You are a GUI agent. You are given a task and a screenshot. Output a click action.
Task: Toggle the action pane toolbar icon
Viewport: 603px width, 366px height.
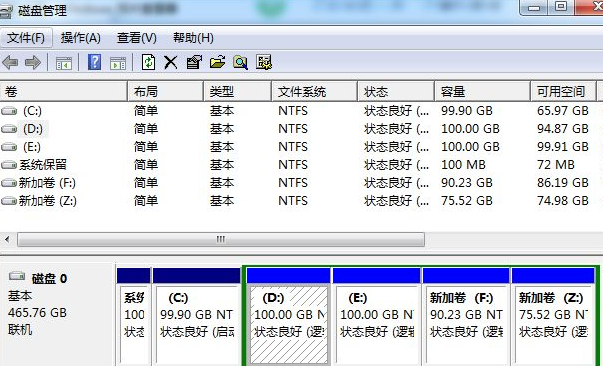[x=118, y=63]
